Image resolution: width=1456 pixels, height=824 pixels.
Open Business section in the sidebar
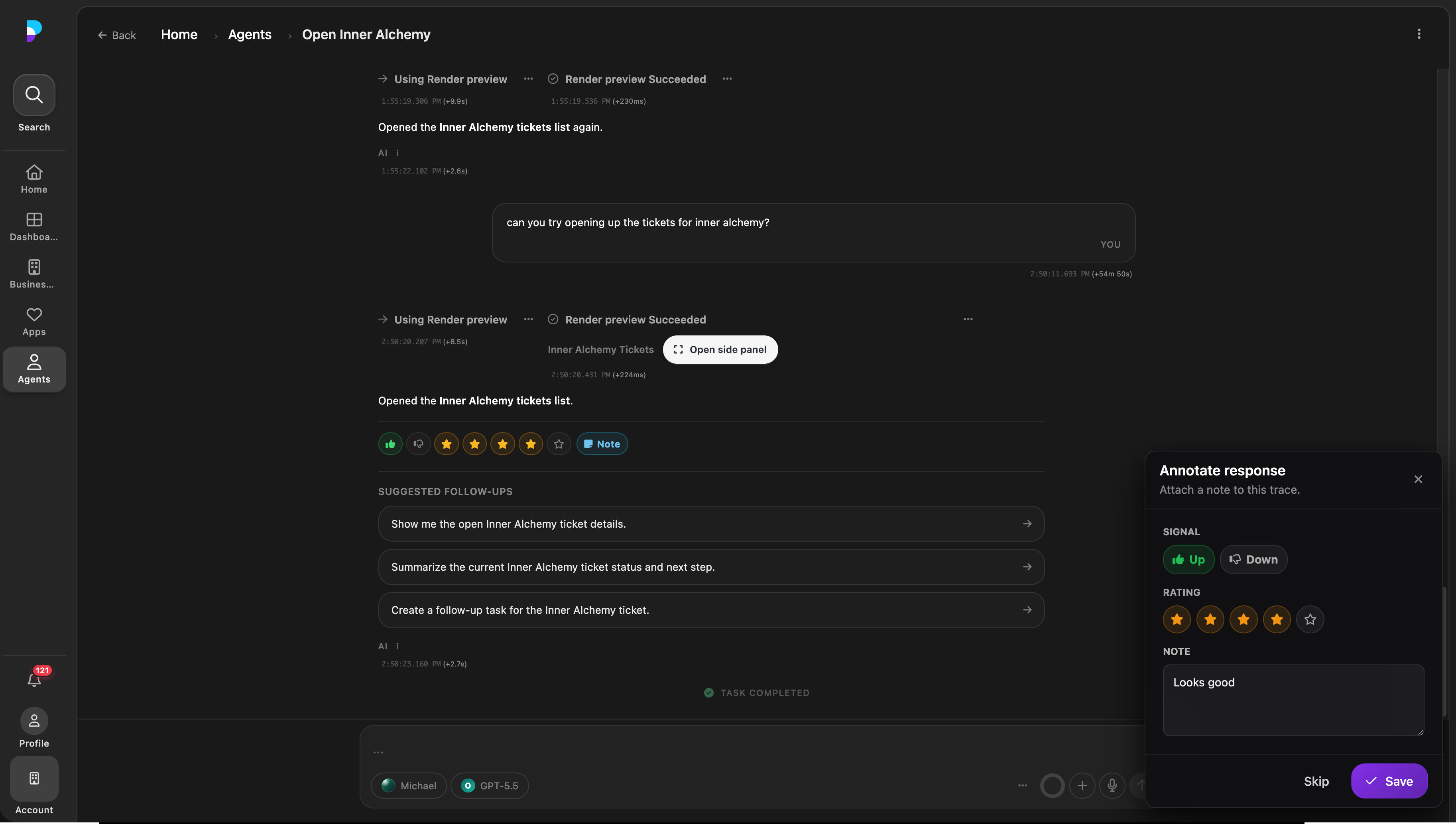(34, 274)
